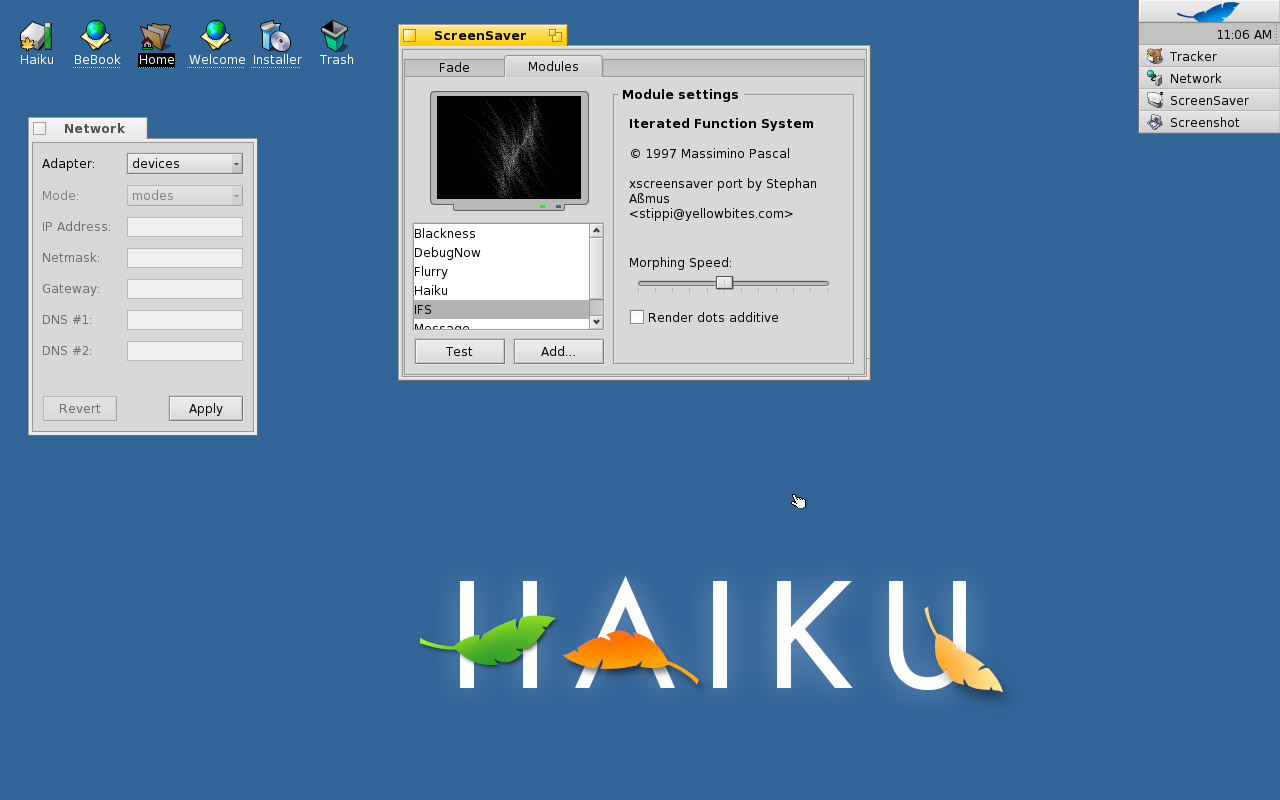Viewport: 1280px width, 800px height.
Task: Click Revert in the Network window
Action: tap(80, 408)
